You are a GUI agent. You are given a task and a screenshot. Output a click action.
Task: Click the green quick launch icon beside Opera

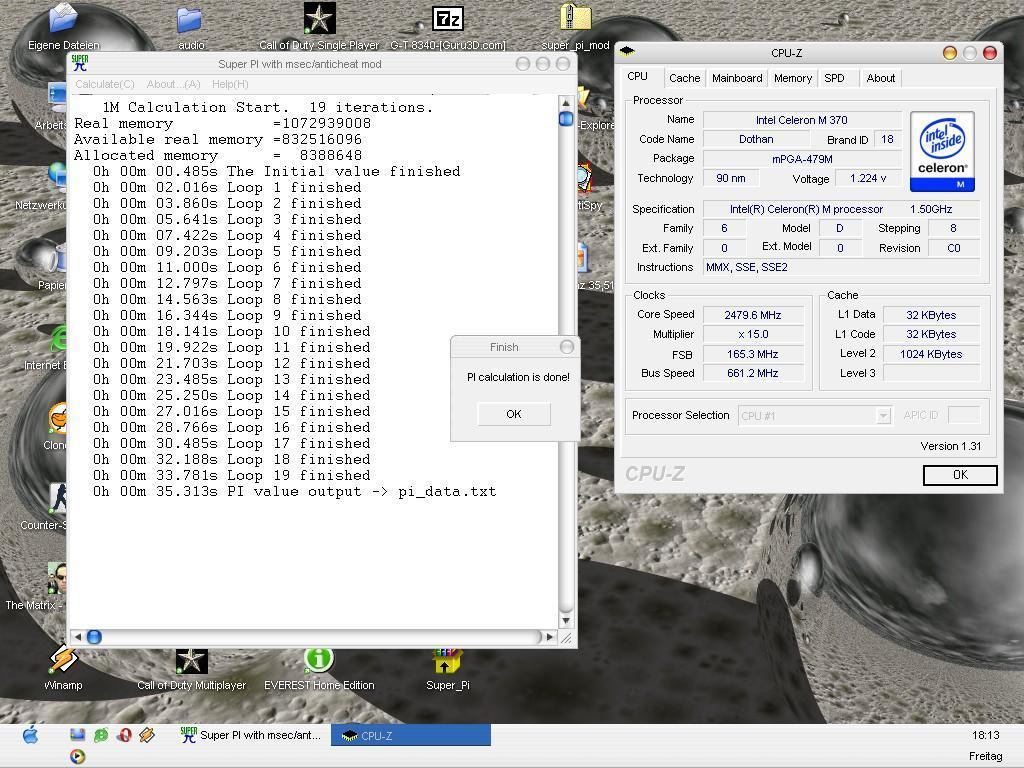[x=101, y=735]
